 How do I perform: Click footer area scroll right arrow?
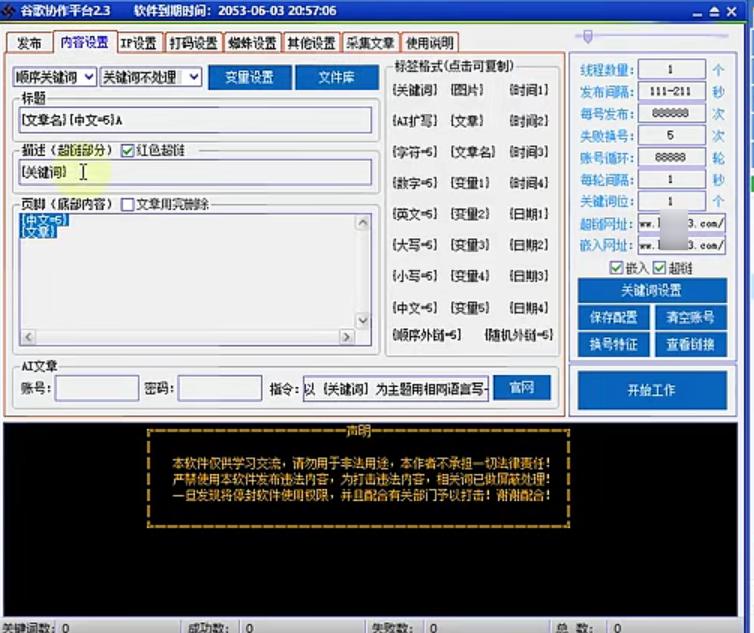[346, 337]
